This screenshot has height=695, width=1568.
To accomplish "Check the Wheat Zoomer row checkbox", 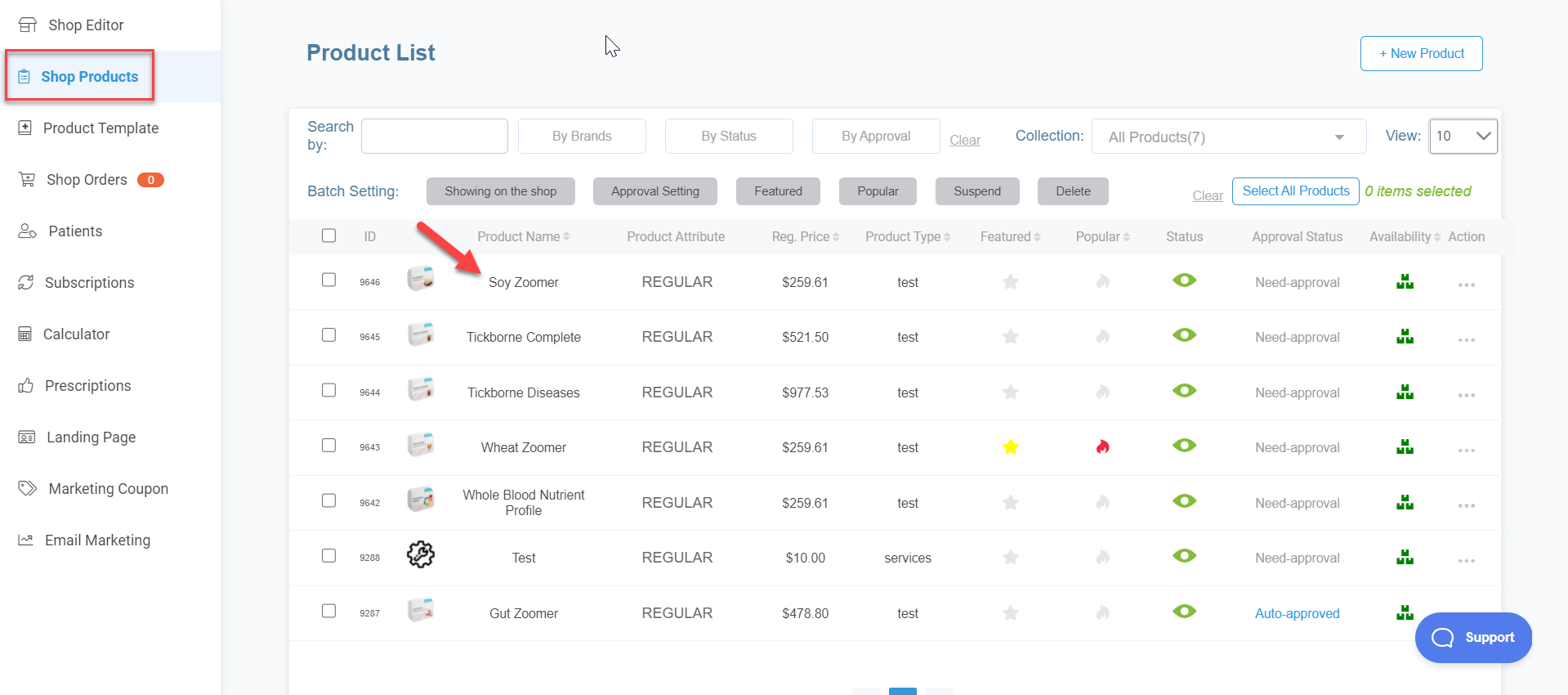I will click(328, 446).
